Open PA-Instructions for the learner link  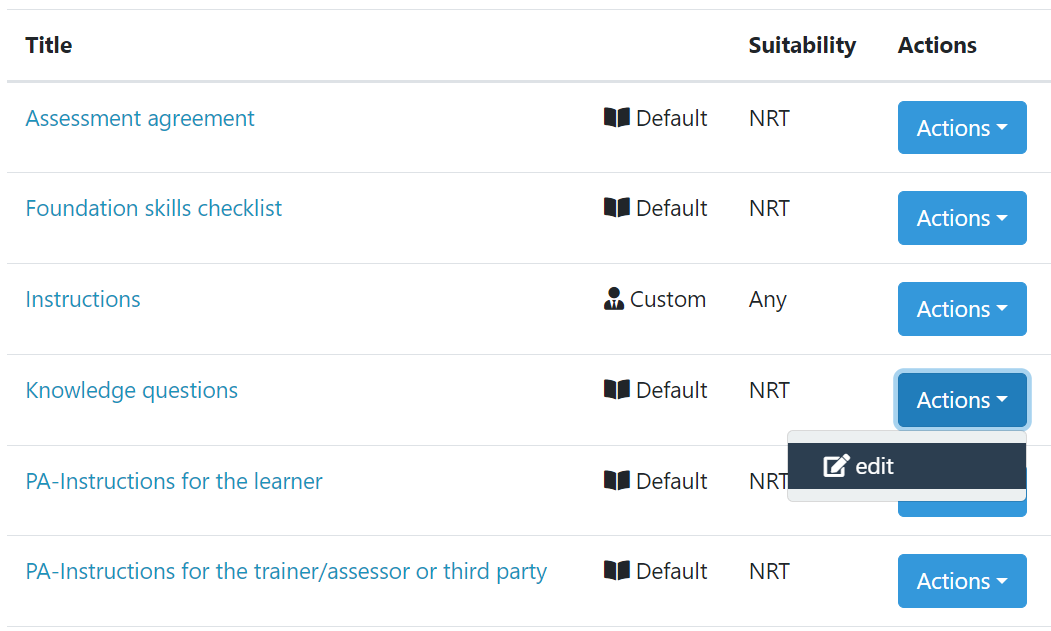tap(174, 481)
